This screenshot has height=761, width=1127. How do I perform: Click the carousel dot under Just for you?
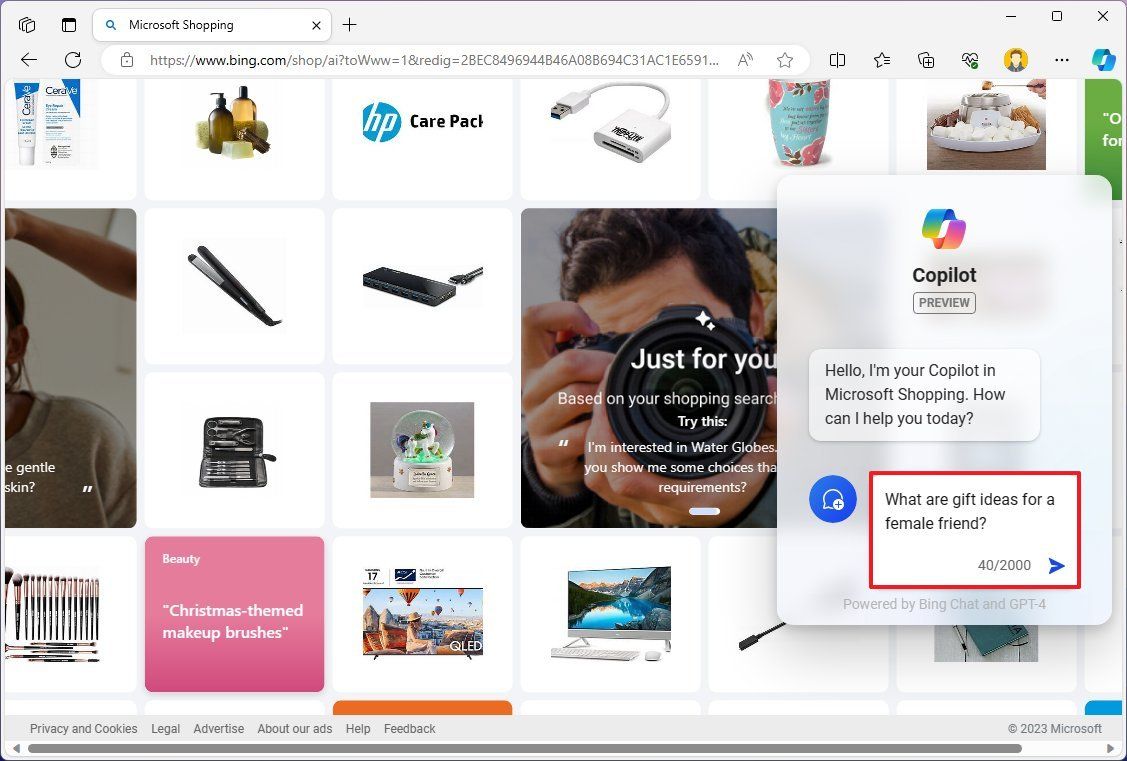tap(704, 511)
